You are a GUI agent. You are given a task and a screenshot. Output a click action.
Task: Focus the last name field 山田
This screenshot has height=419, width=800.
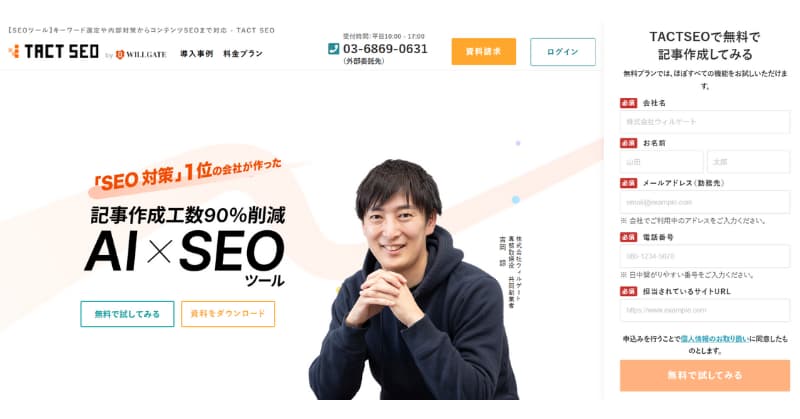click(661, 162)
